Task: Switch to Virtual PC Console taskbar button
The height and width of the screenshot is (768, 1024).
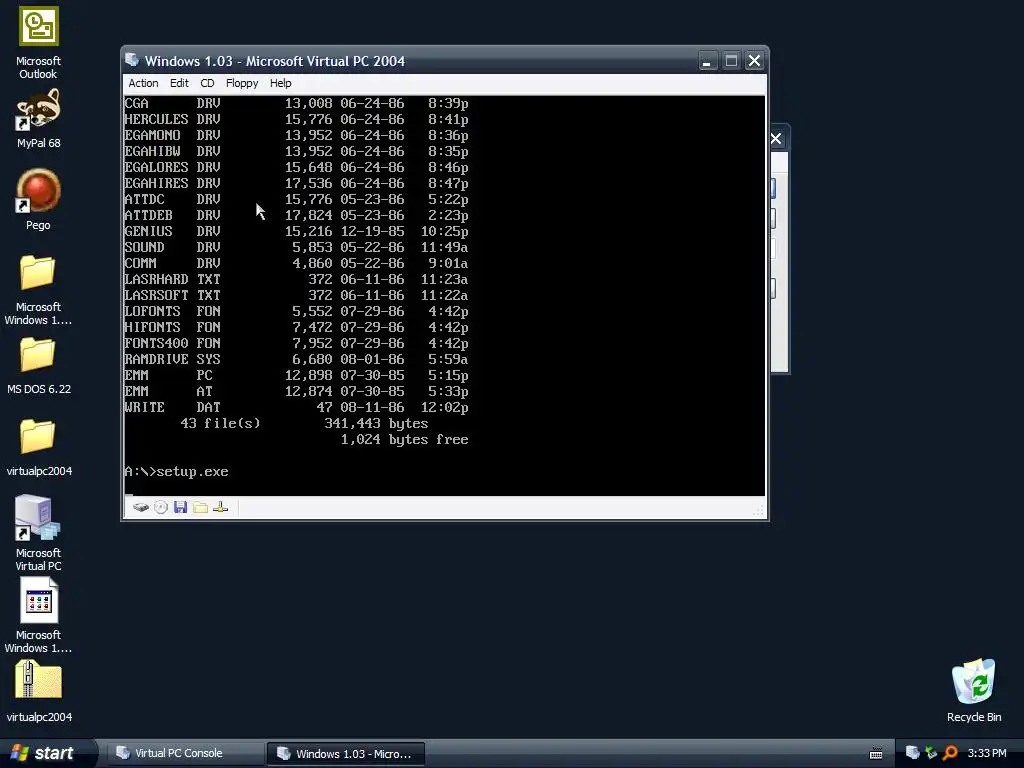Action: pos(184,753)
